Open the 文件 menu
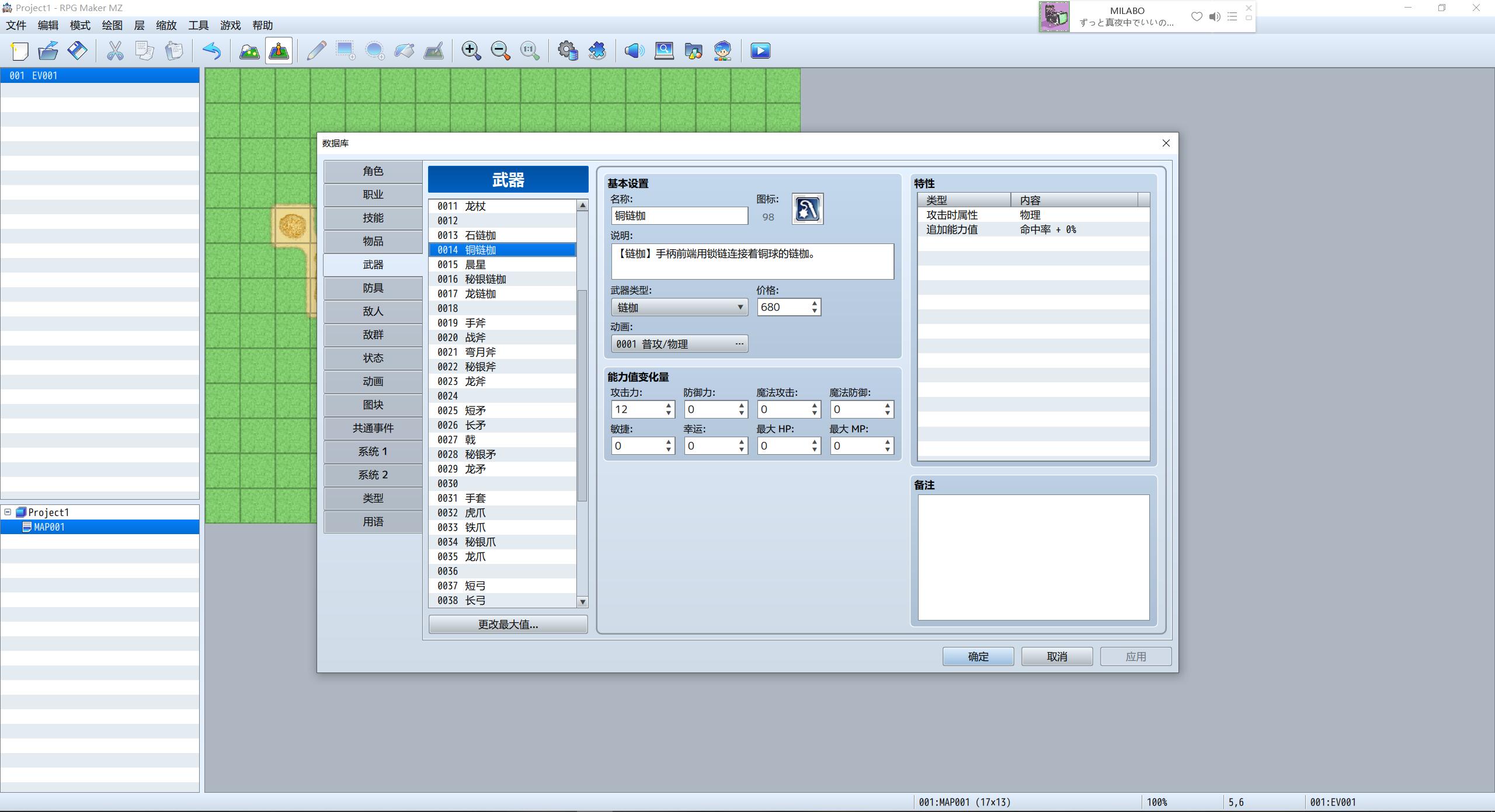The height and width of the screenshot is (812, 1495). click(16, 25)
